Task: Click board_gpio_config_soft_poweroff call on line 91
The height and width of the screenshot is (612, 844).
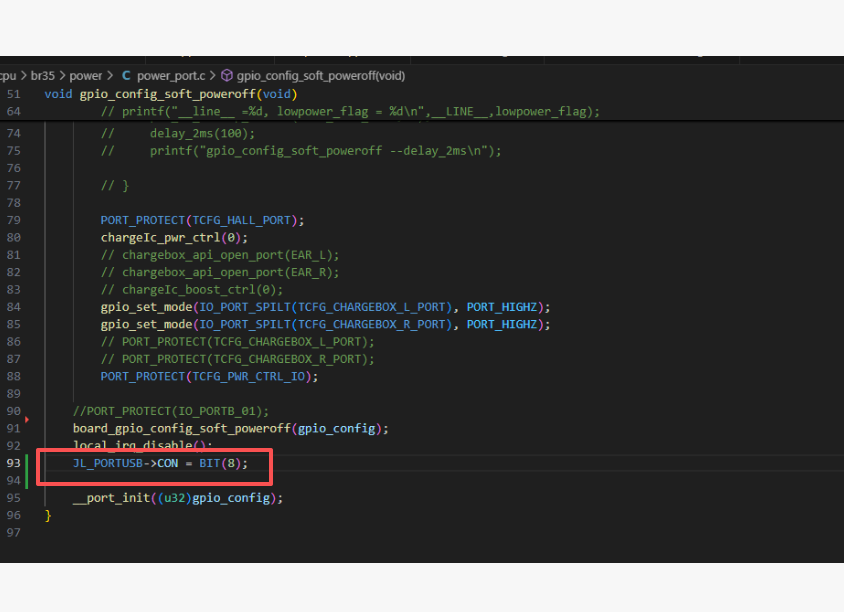Action: tap(182, 428)
